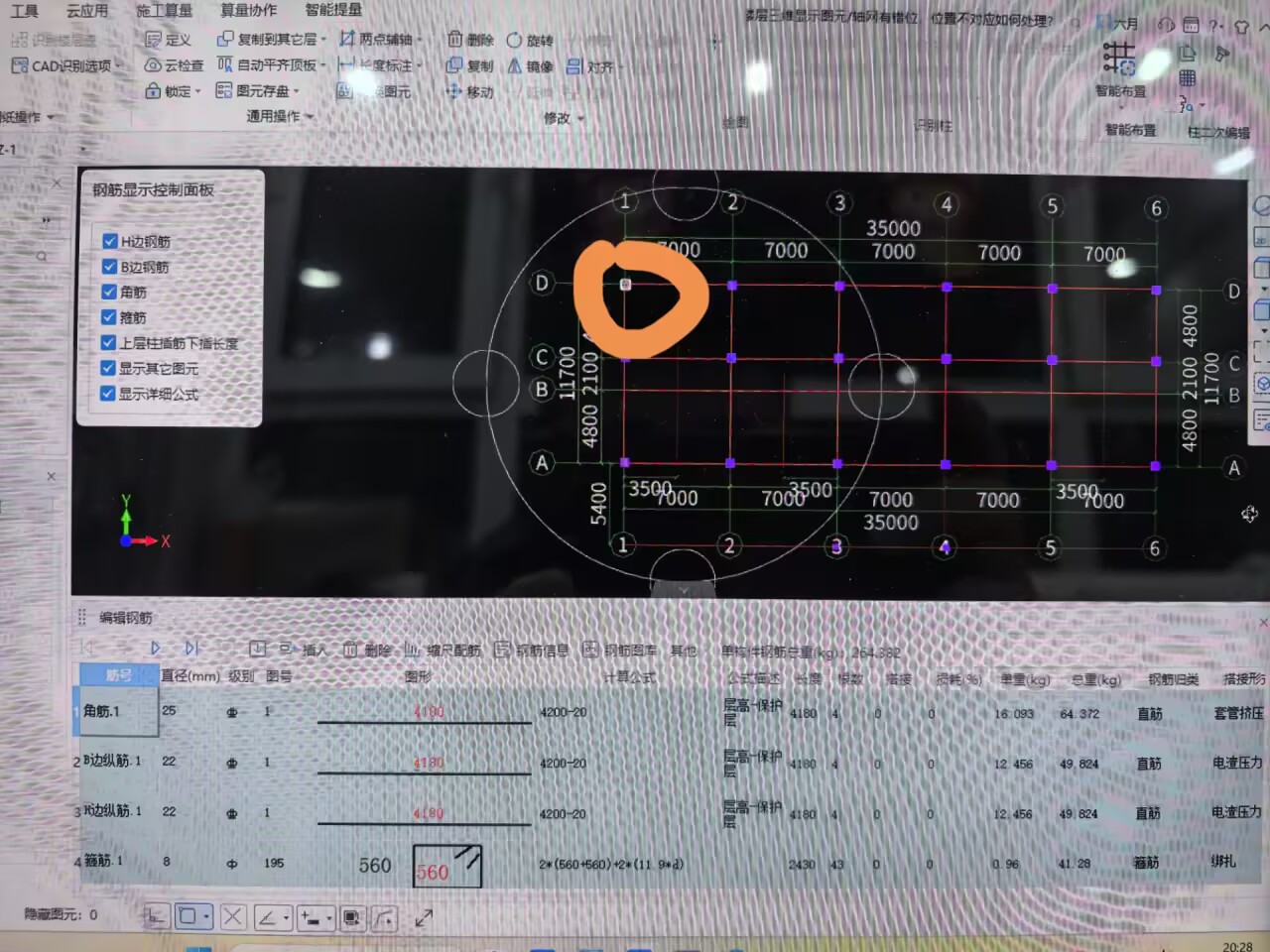Click the table grid icon in 柱二次编辑
This screenshot has width=1270, height=952.
1187,77
